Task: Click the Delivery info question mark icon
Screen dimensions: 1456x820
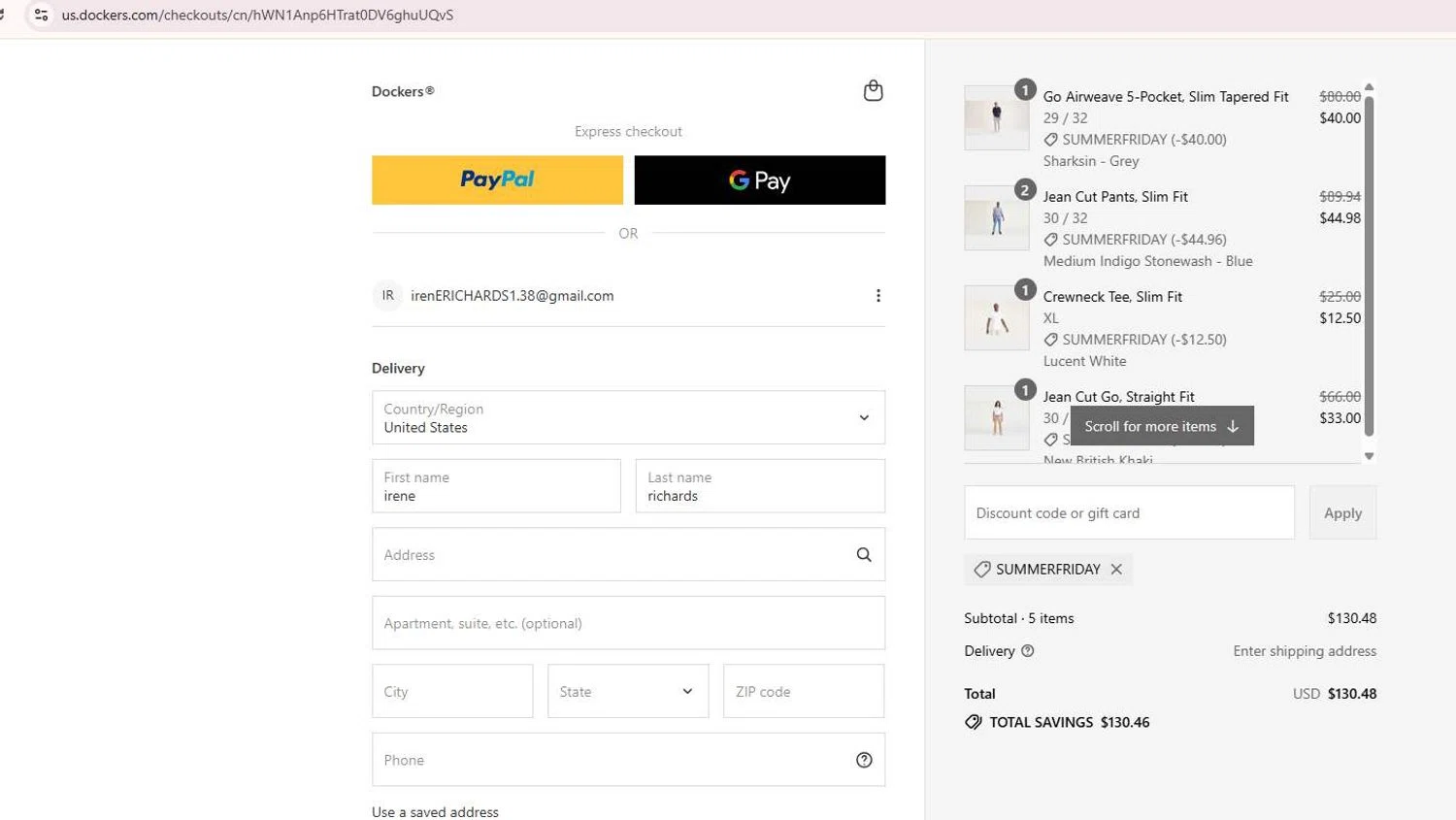Action: [1028, 651]
